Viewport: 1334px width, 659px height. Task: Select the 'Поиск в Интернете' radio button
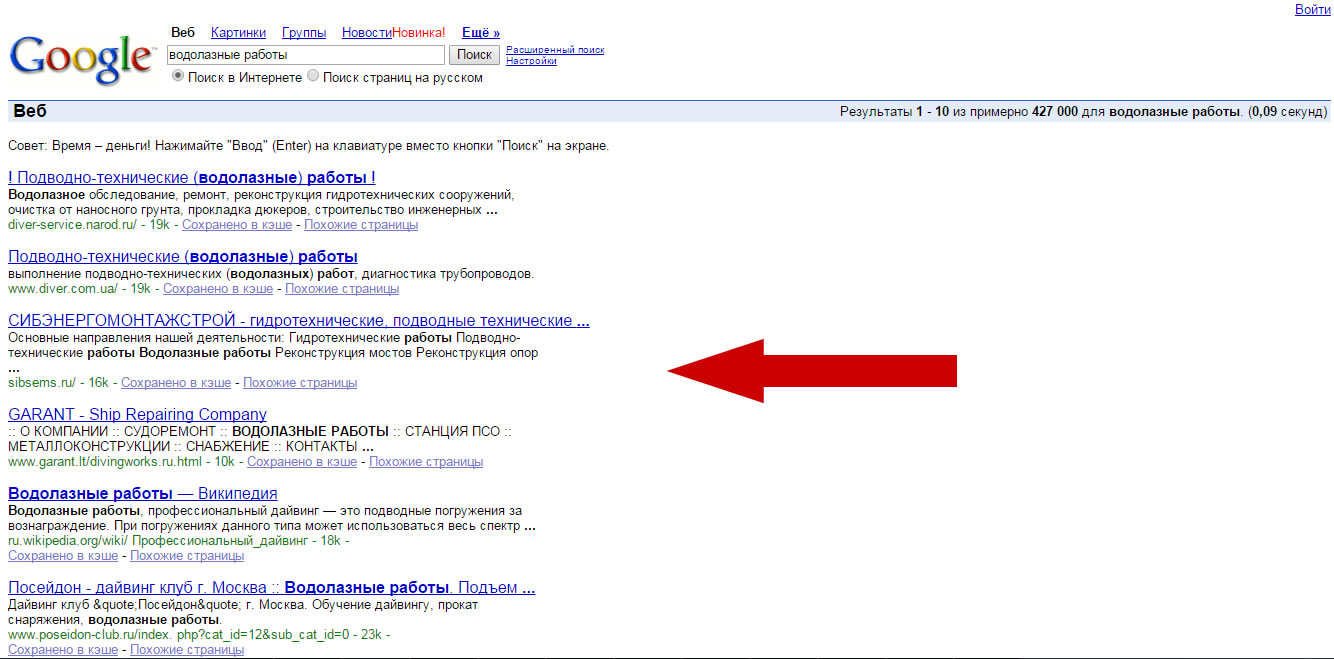tap(178, 76)
